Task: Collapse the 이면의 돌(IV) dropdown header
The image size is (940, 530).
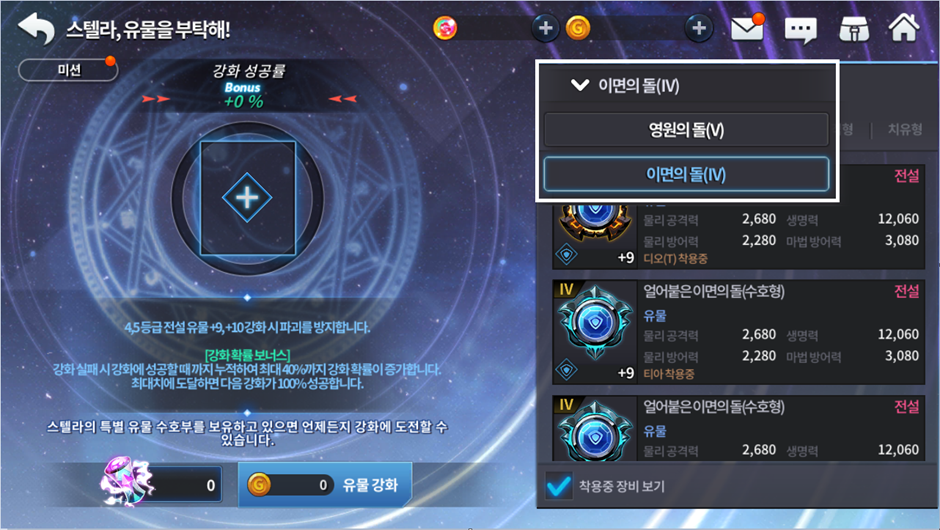Action: pyautogui.click(x=686, y=85)
